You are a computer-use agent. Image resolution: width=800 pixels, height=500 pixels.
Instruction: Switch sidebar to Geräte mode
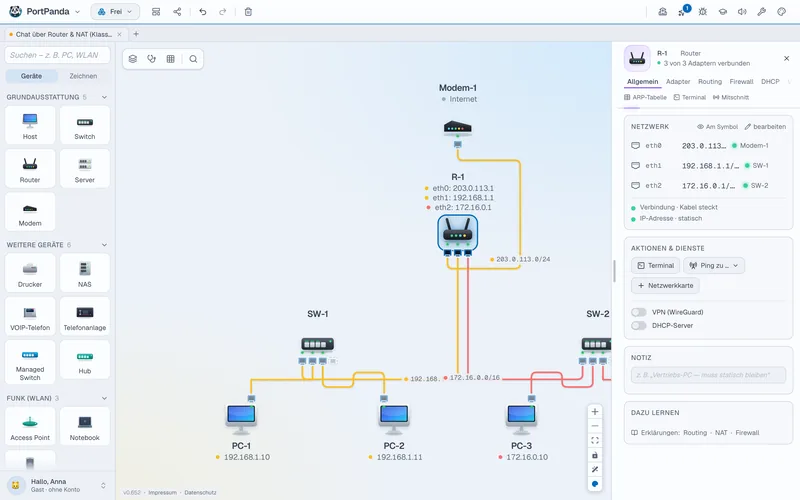point(31,76)
